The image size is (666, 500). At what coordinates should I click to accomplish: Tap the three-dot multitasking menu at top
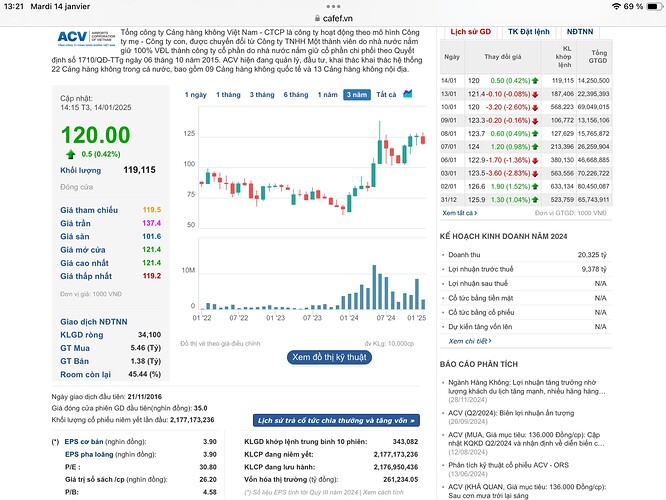[333, 6]
